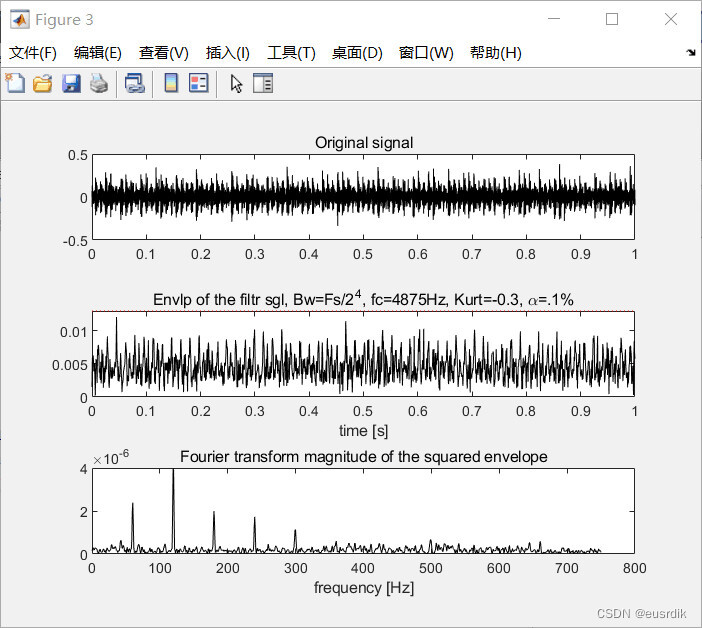Screen dimensions: 702x628
Task: Click the 'Figure 3' window title text
Action: [64, 20]
